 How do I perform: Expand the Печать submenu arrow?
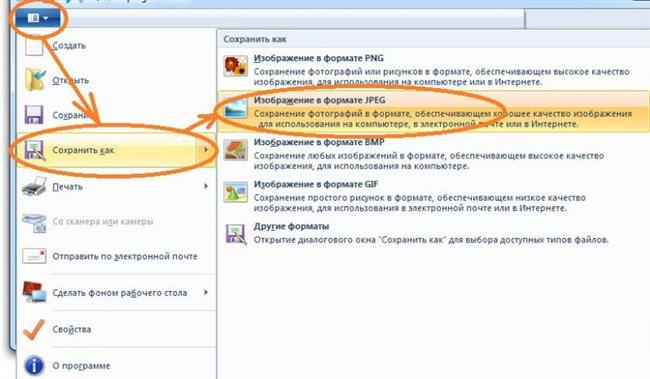tap(206, 186)
